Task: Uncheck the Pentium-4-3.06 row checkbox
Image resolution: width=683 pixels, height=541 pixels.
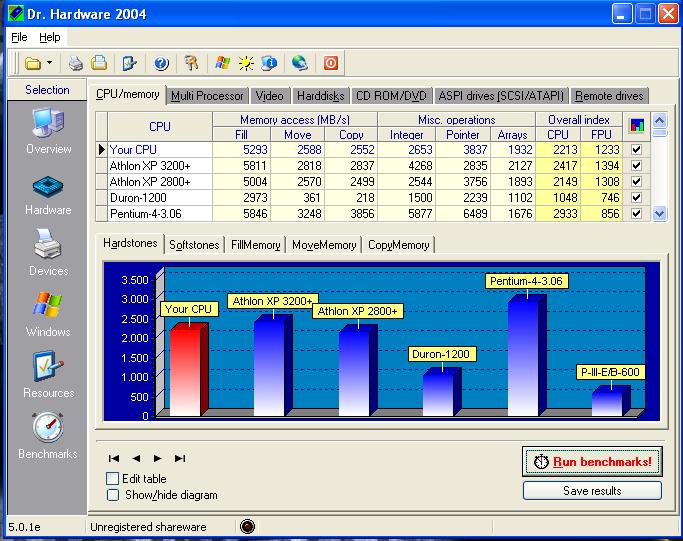Action: 636,214
